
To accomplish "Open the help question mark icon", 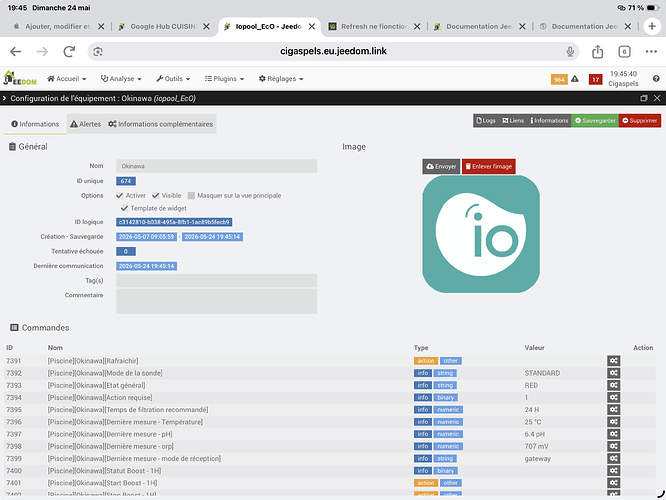I will (x=656, y=79).
